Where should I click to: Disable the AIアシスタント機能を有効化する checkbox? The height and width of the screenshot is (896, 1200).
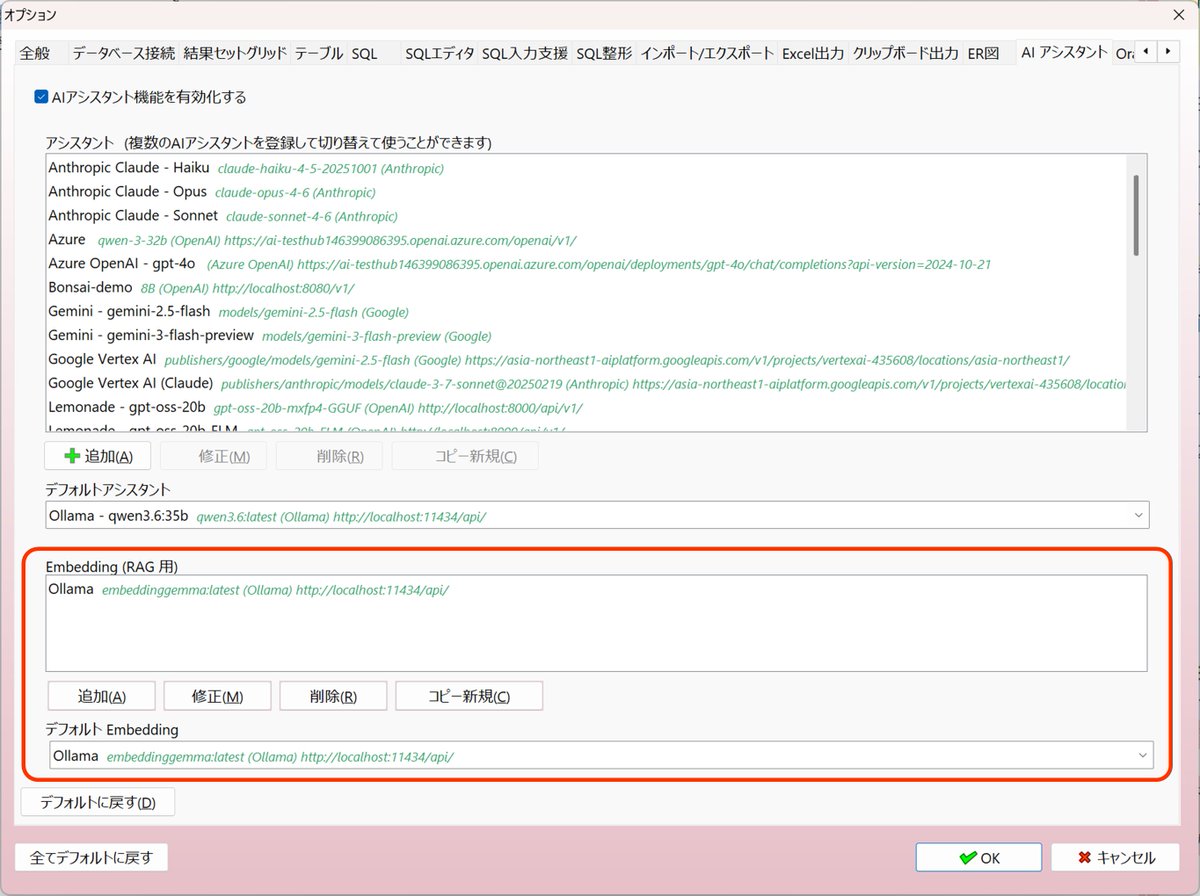(x=41, y=97)
